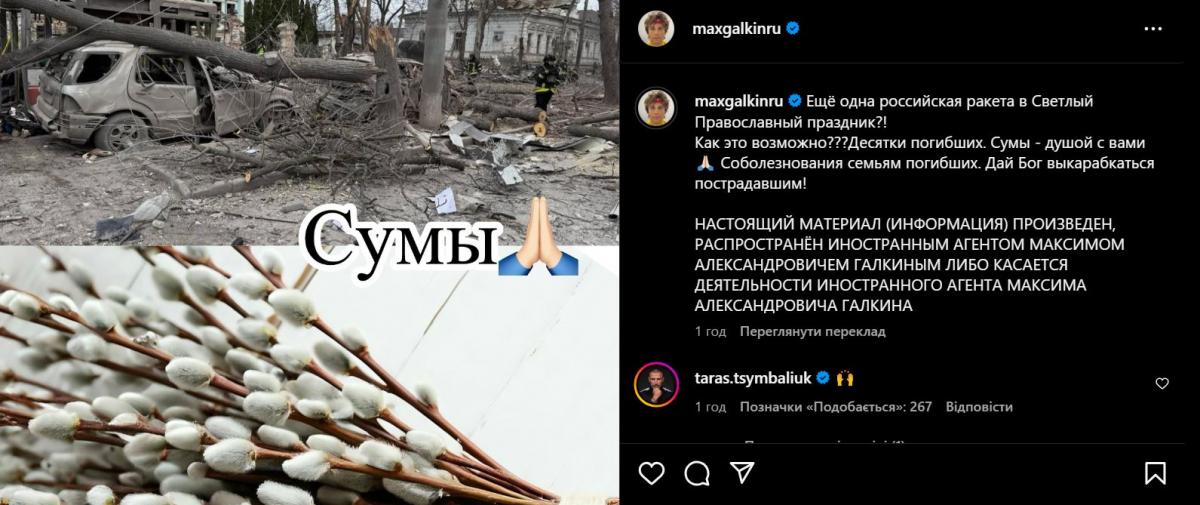This screenshot has width=1200, height=505.
Task: Open maxgalkinru username in header
Action: coord(737,29)
